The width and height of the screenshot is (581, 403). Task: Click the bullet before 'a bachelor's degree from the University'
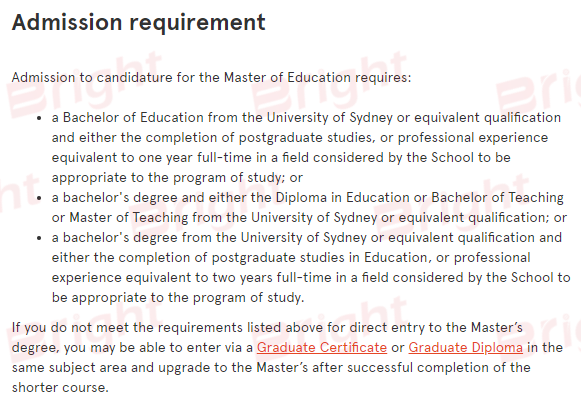point(39,239)
